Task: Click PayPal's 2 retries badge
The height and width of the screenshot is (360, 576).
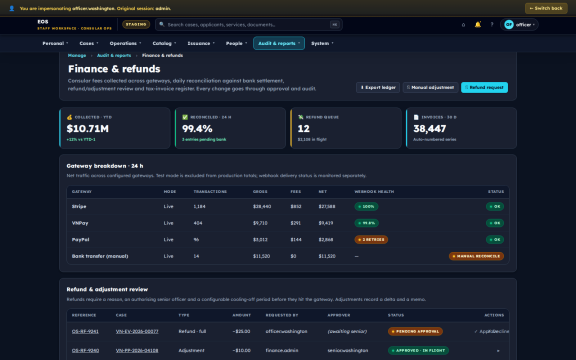Action: tap(371, 240)
